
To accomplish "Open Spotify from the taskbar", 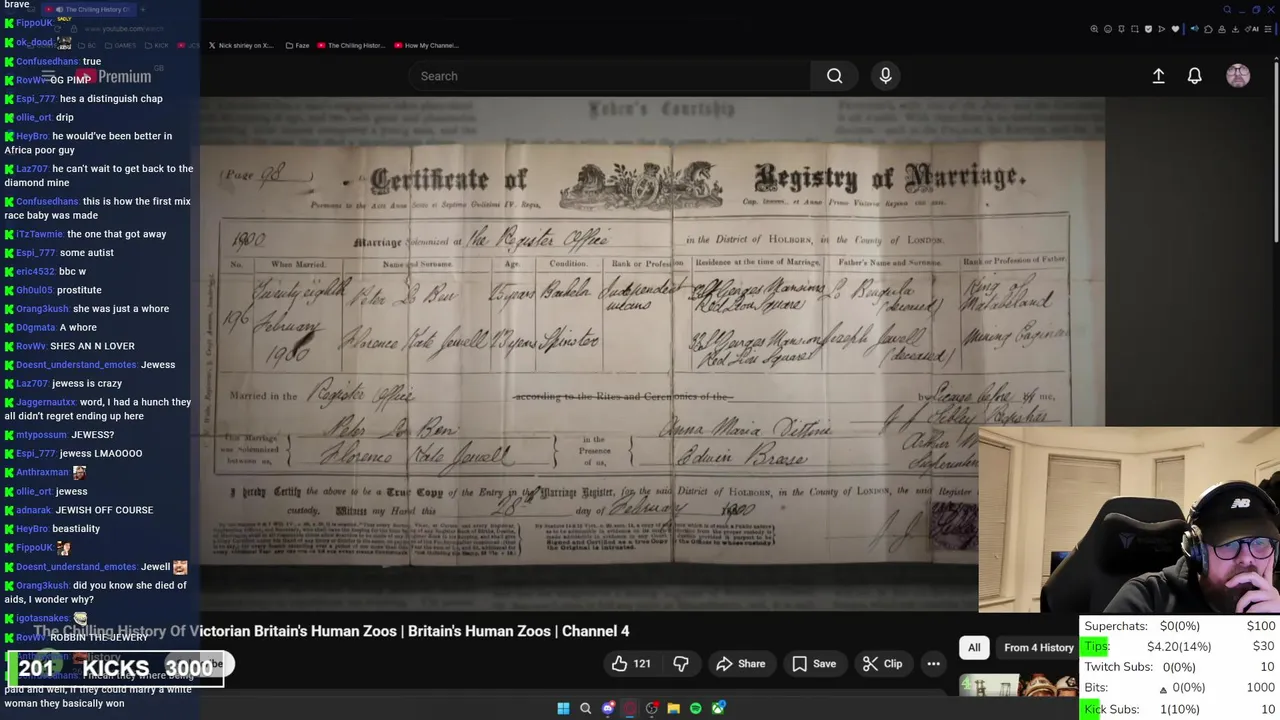I will tap(696, 708).
